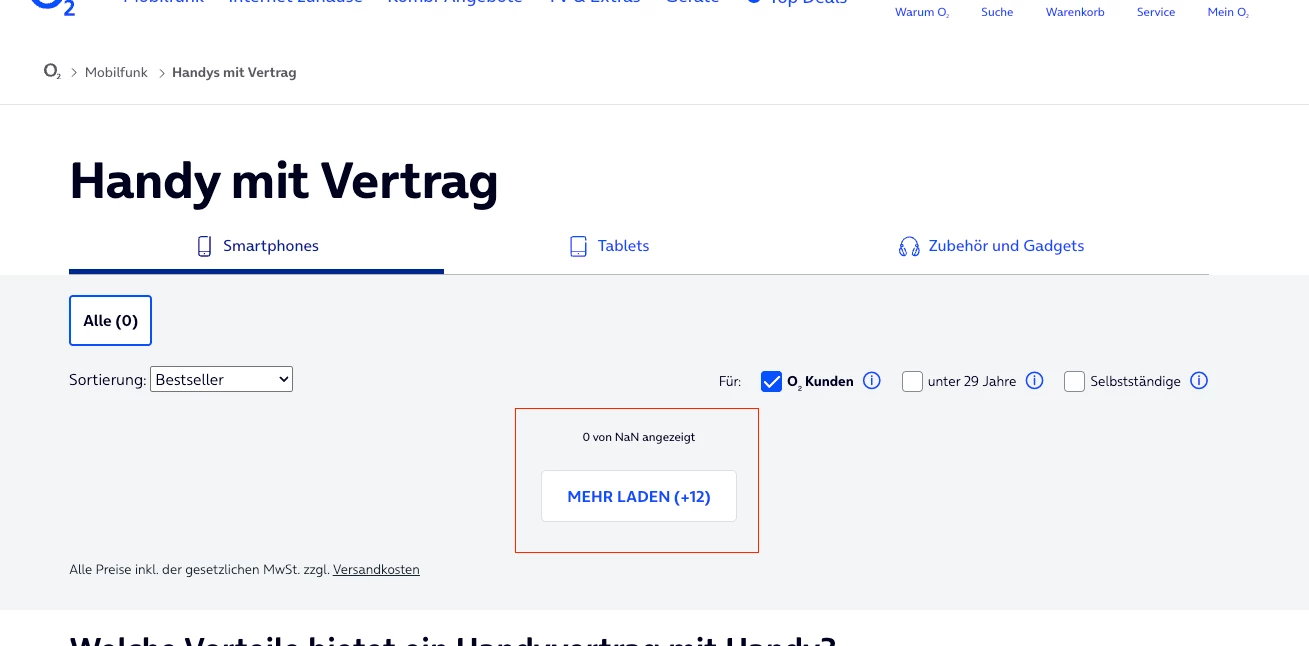1309x646 pixels.
Task: Click the 'Handy mit Vertrag' heading
Action: [283, 182]
